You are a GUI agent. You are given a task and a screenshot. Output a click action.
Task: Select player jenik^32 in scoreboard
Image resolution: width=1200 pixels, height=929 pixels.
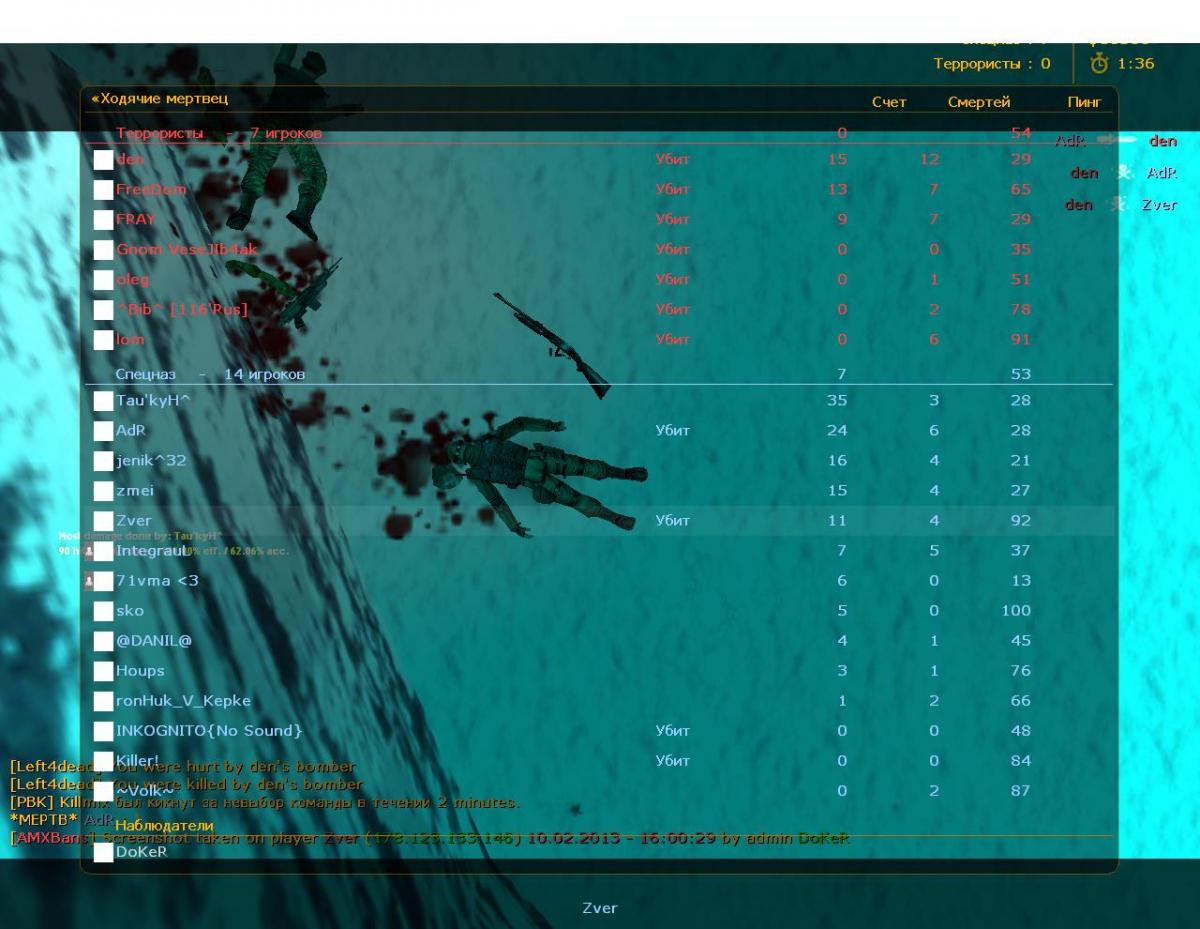point(151,461)
